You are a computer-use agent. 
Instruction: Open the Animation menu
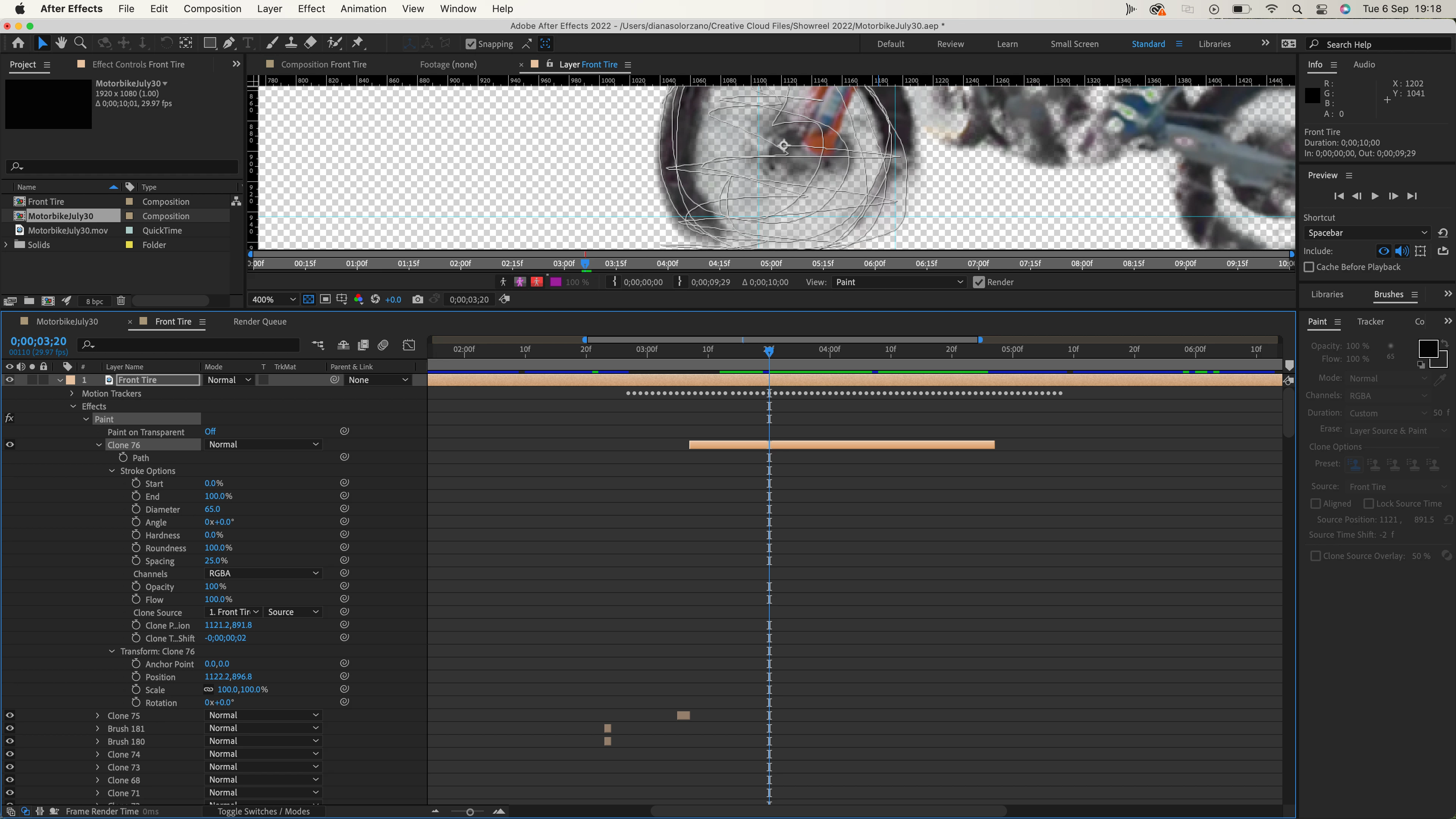pyautogui.click(x=363, y=8)
